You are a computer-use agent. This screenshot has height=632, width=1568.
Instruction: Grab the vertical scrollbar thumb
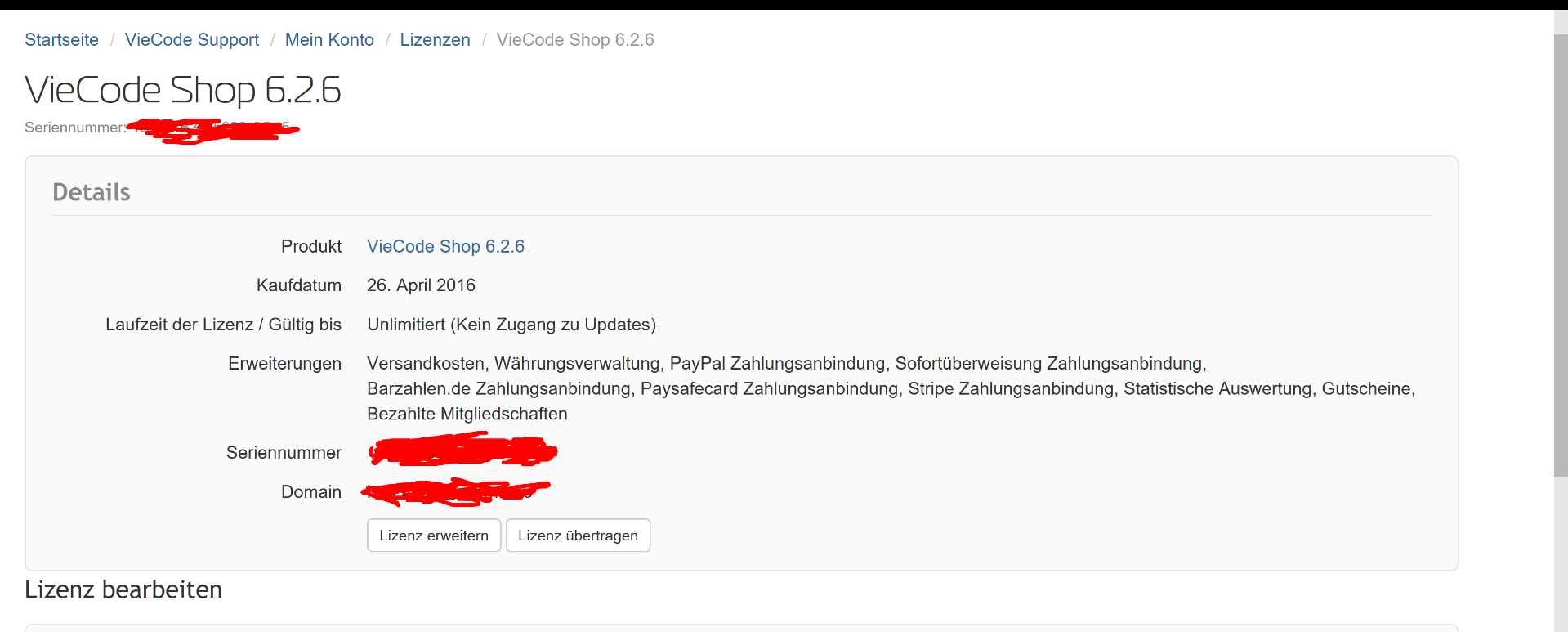[x=1561, y=255]
